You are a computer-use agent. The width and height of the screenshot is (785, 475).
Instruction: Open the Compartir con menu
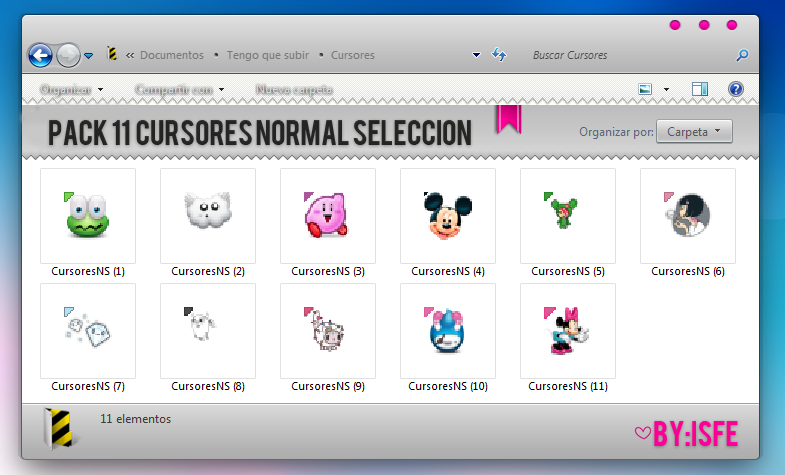click(x=179, y=90)
